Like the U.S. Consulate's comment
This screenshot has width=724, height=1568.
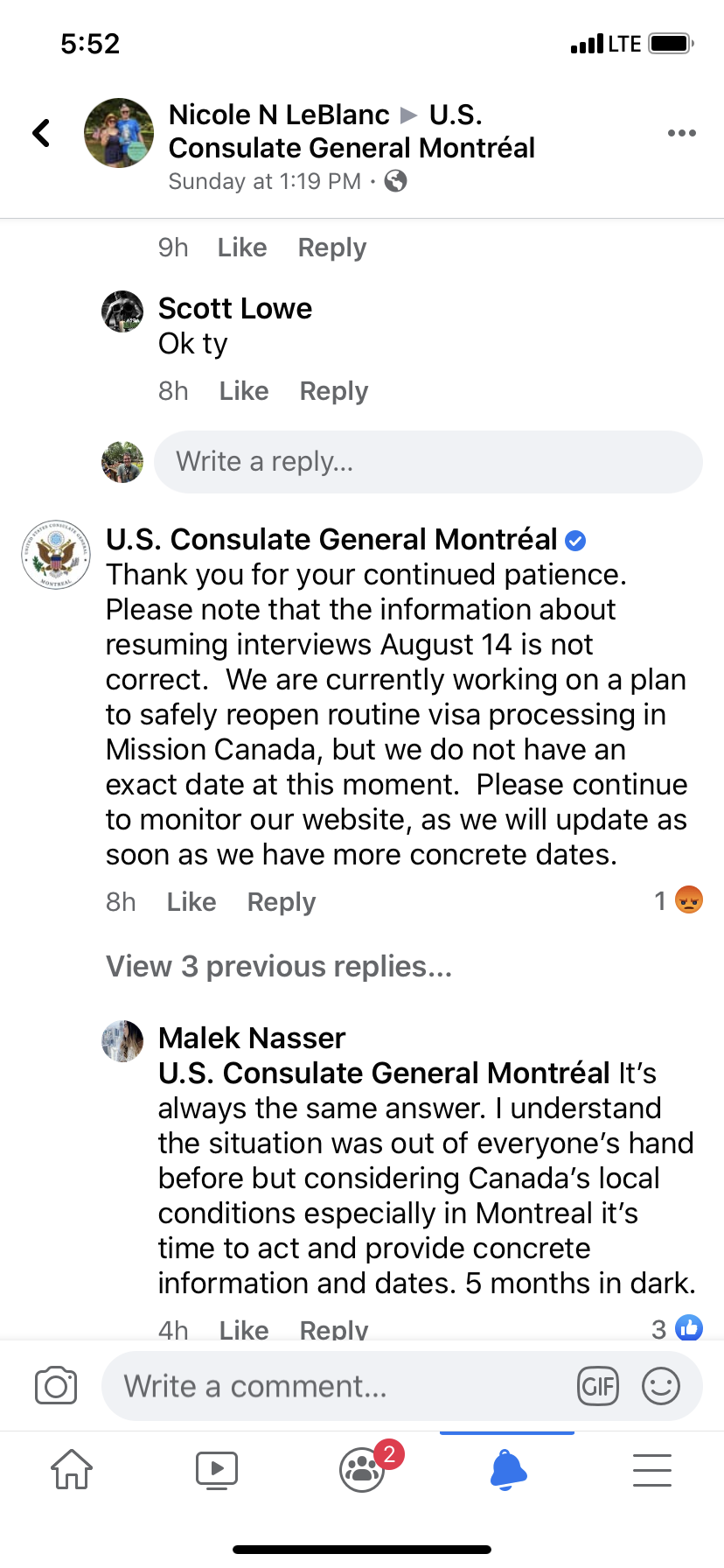(191, 902)
